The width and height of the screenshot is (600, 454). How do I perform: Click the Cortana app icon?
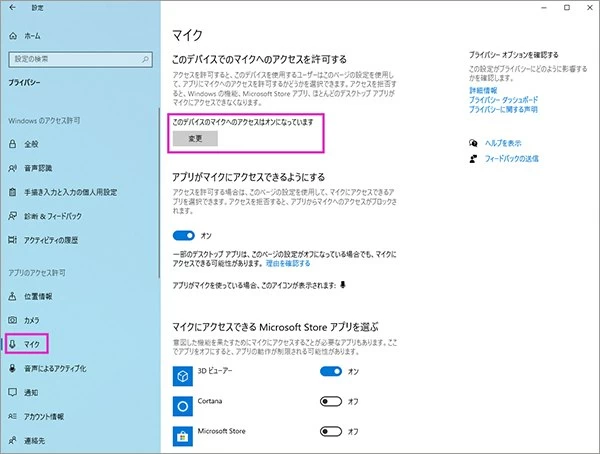click(x=183, y=406)
